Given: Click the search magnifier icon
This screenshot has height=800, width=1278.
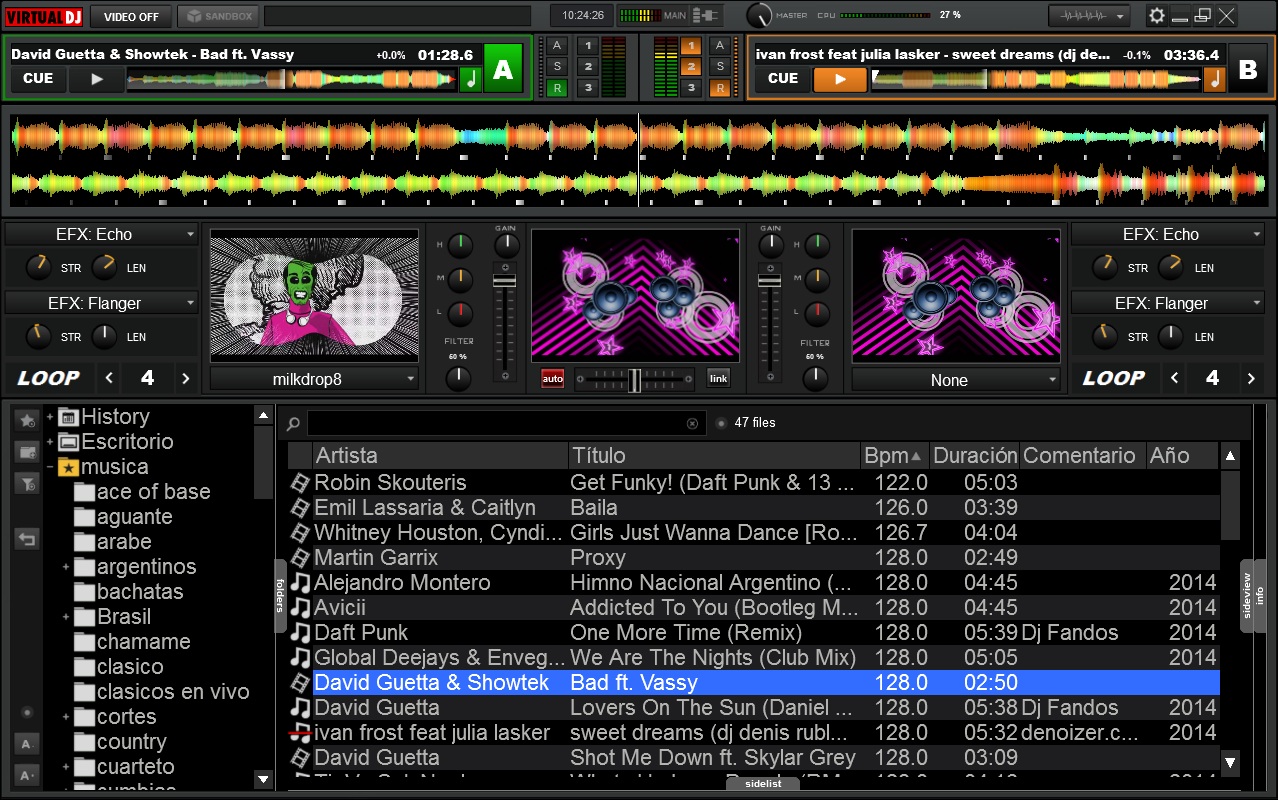Looking at the screenshot, I should 293,424.
